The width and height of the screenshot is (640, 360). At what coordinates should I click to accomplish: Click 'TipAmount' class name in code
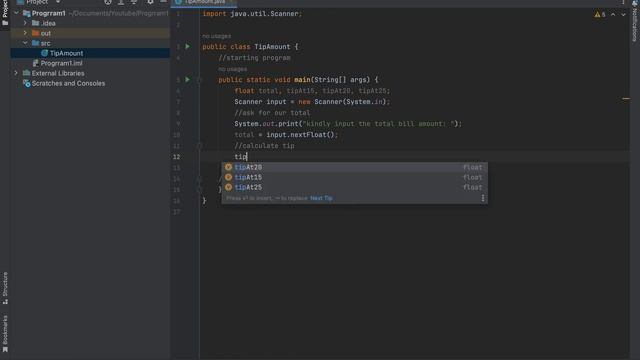(272, 47)
